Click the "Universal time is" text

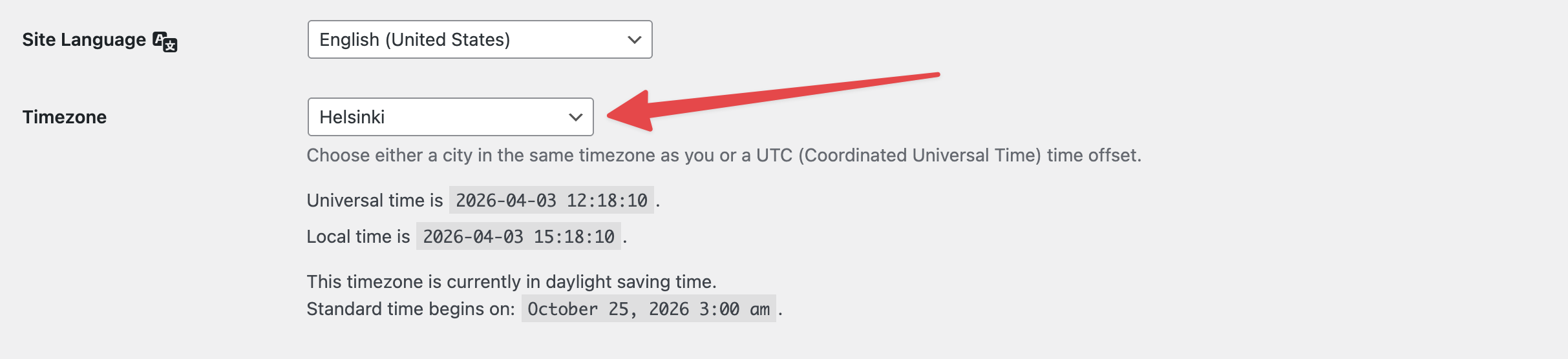(375, 200)
